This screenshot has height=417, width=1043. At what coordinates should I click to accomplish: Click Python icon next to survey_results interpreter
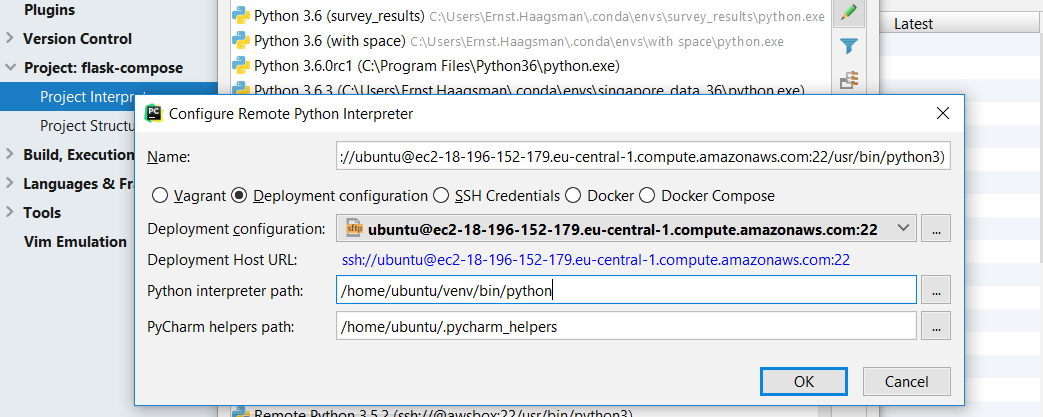click(x=240, y=16)
